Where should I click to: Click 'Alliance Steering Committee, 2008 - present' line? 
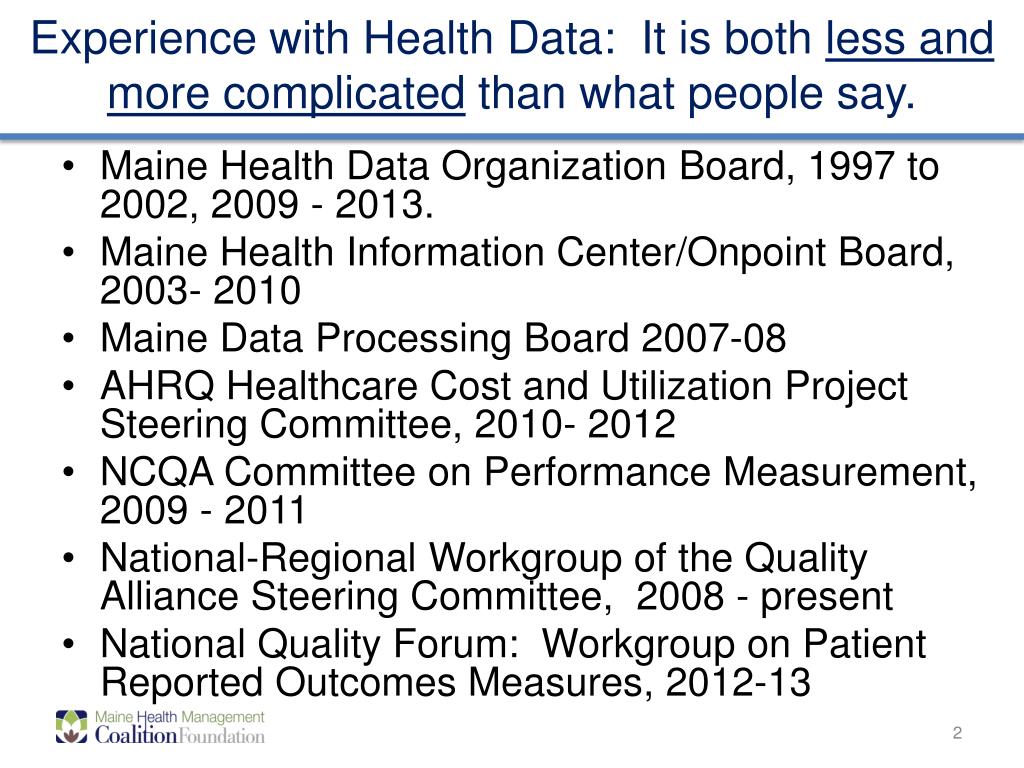[x=496, y=596]
